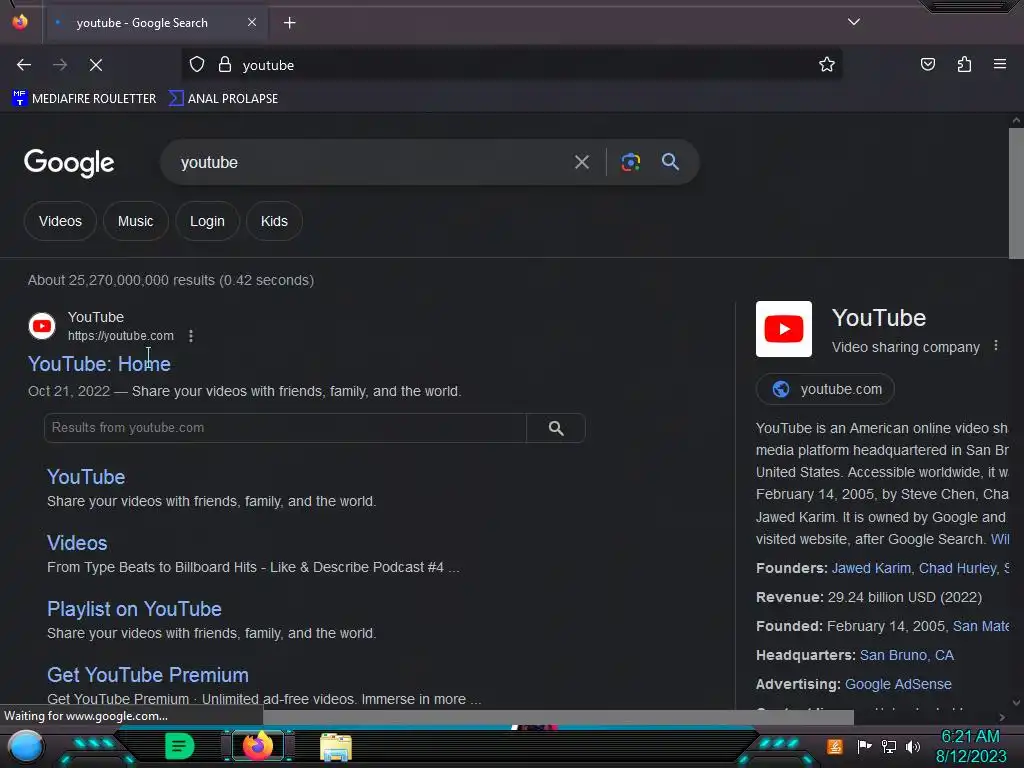The image size is (1024, 768).
Task: Click the horizontal scrollbar at page bottom
Action: (558, 717)
